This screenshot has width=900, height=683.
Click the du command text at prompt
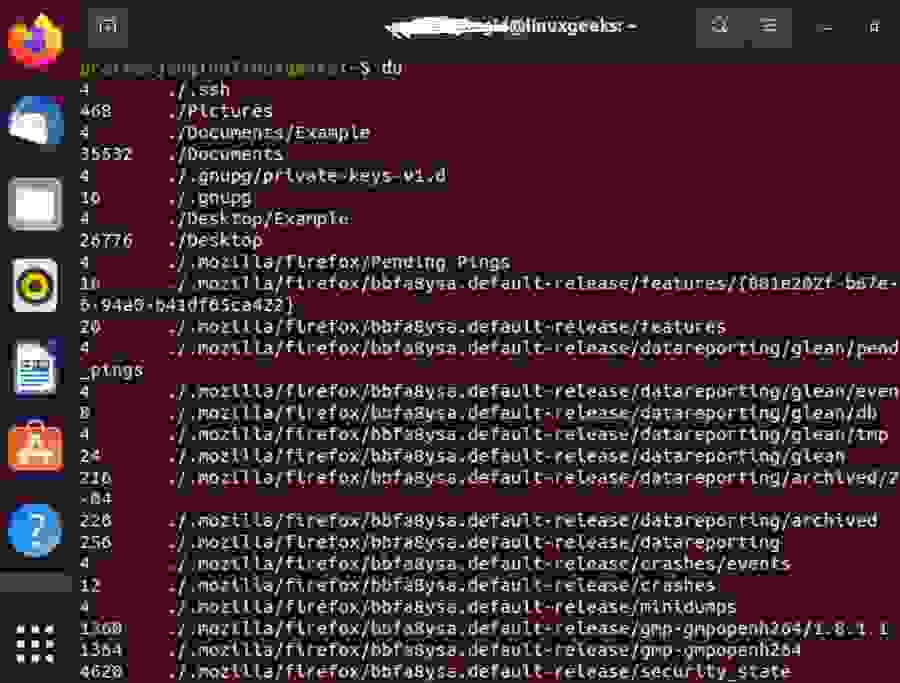coord(389,69)
